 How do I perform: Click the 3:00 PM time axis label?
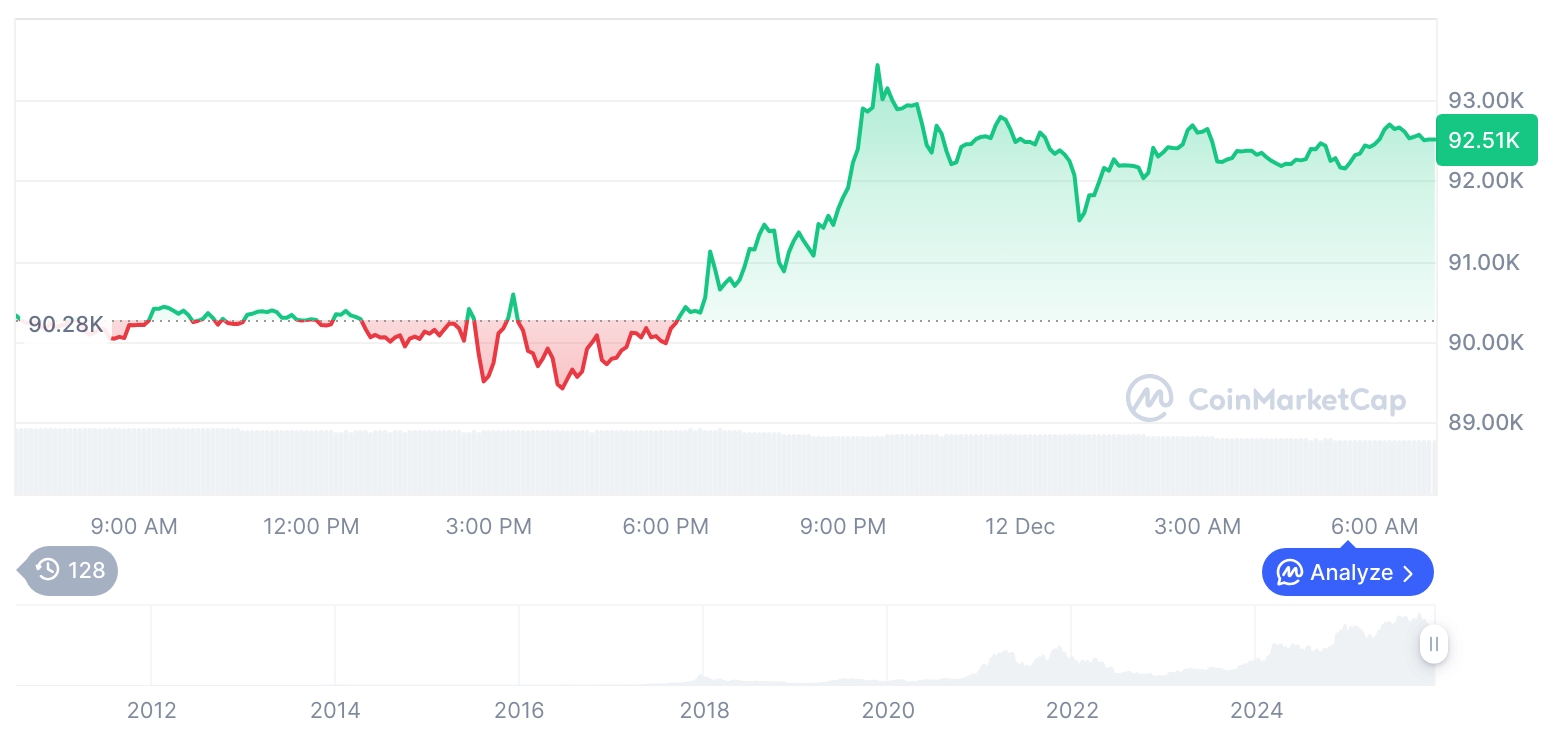point(489,527)
